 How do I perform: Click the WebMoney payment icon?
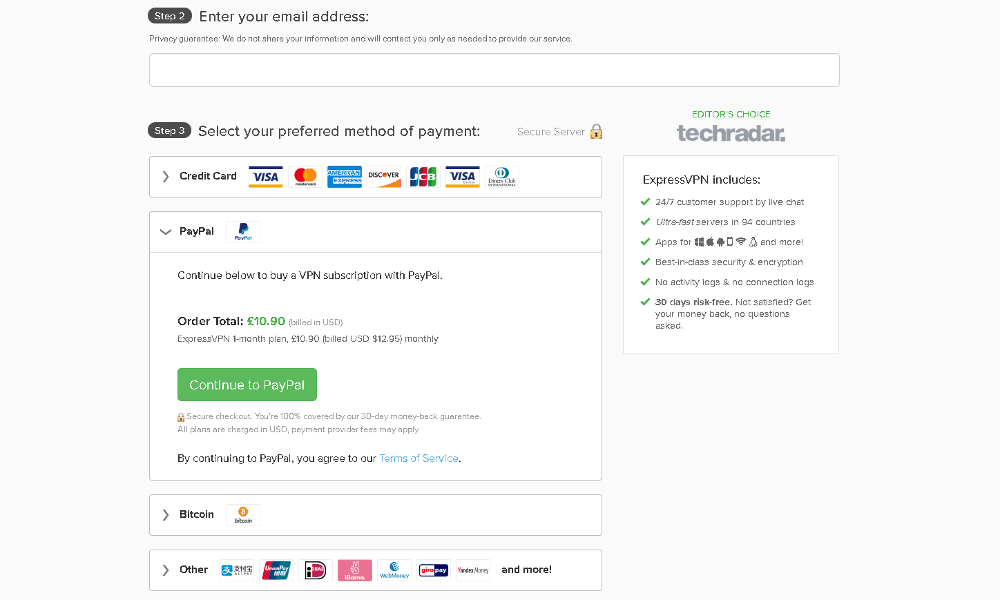coord(394,570)
